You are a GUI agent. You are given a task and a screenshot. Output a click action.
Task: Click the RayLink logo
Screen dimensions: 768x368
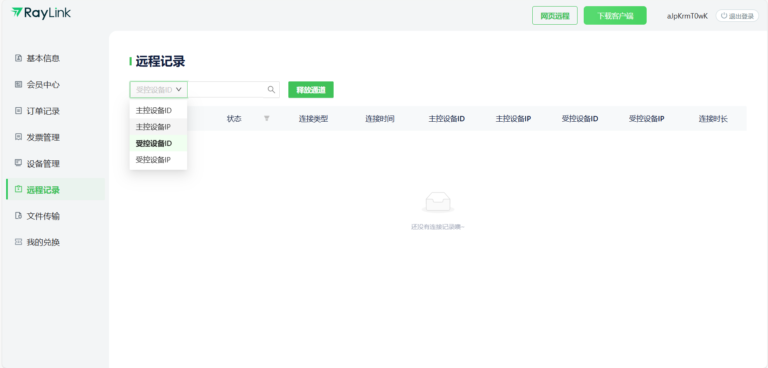41,13
